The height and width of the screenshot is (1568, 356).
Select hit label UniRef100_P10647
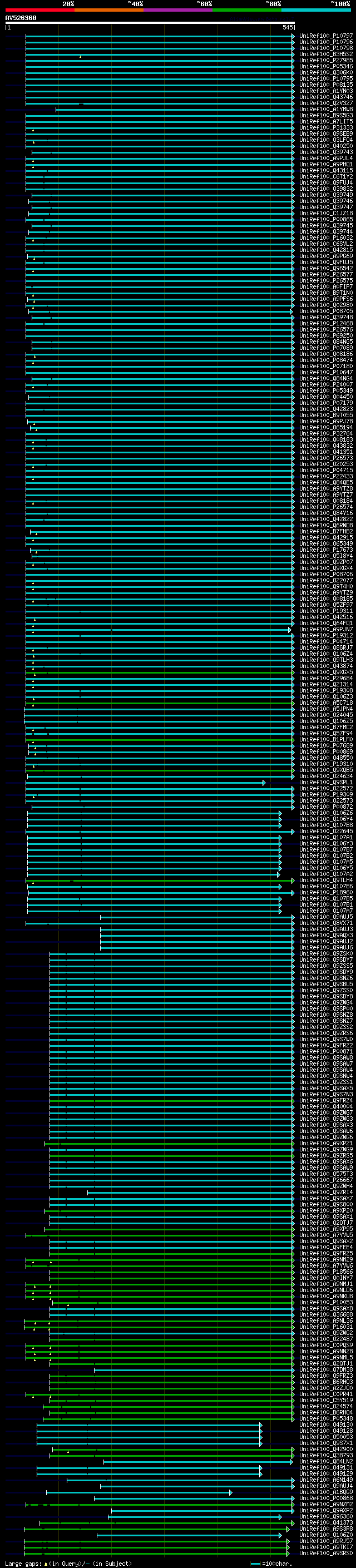pyautogui.click(x=326, y=373)
